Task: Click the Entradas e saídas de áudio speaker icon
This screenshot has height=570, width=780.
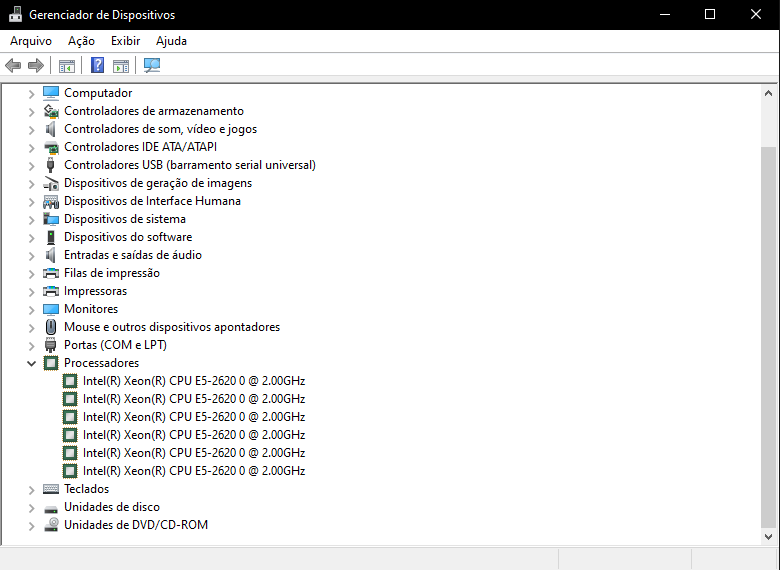Action: 51,255
